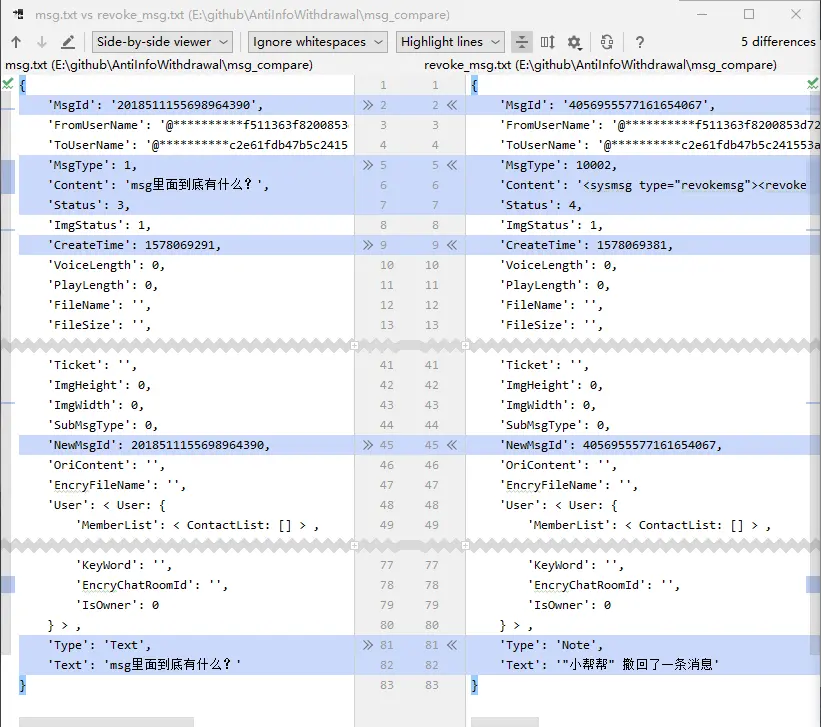Open the Ignore whitespaces dropdown

[x=318, y=42]
